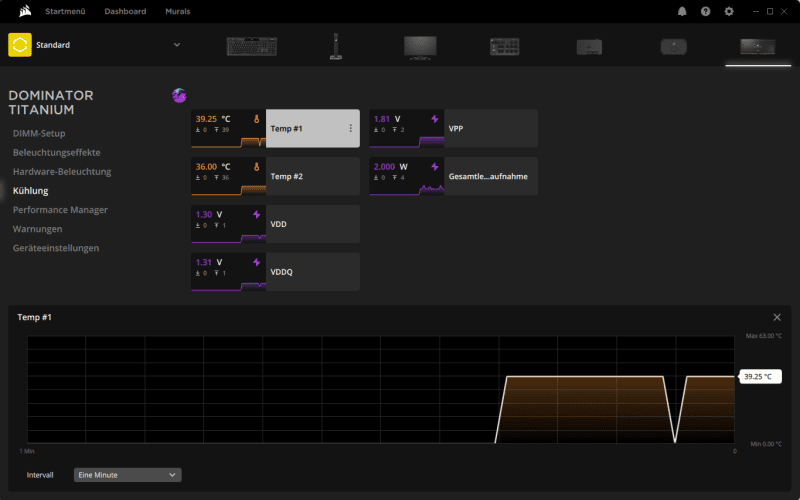800x500 pixels.
Task: Click the Corsair sails logo
Action: coord(24,11)
